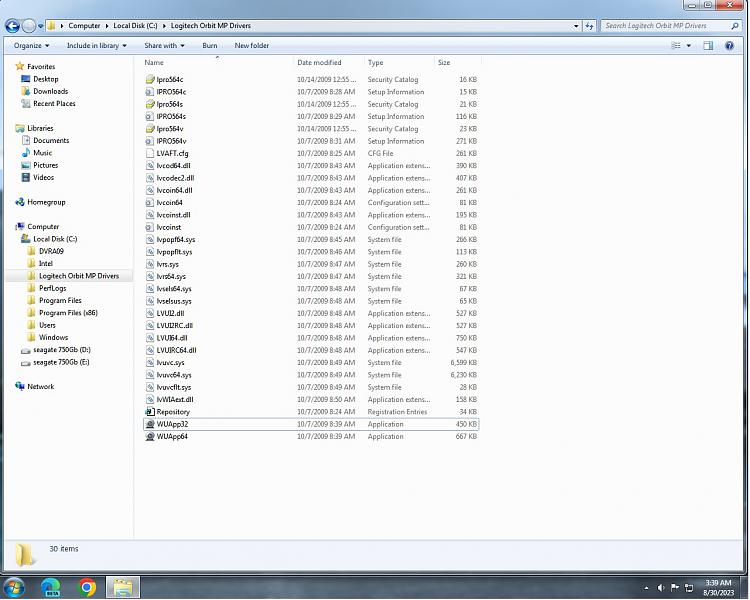
Task: Toggle the preview pane button
Action: [x=708, y=45]
